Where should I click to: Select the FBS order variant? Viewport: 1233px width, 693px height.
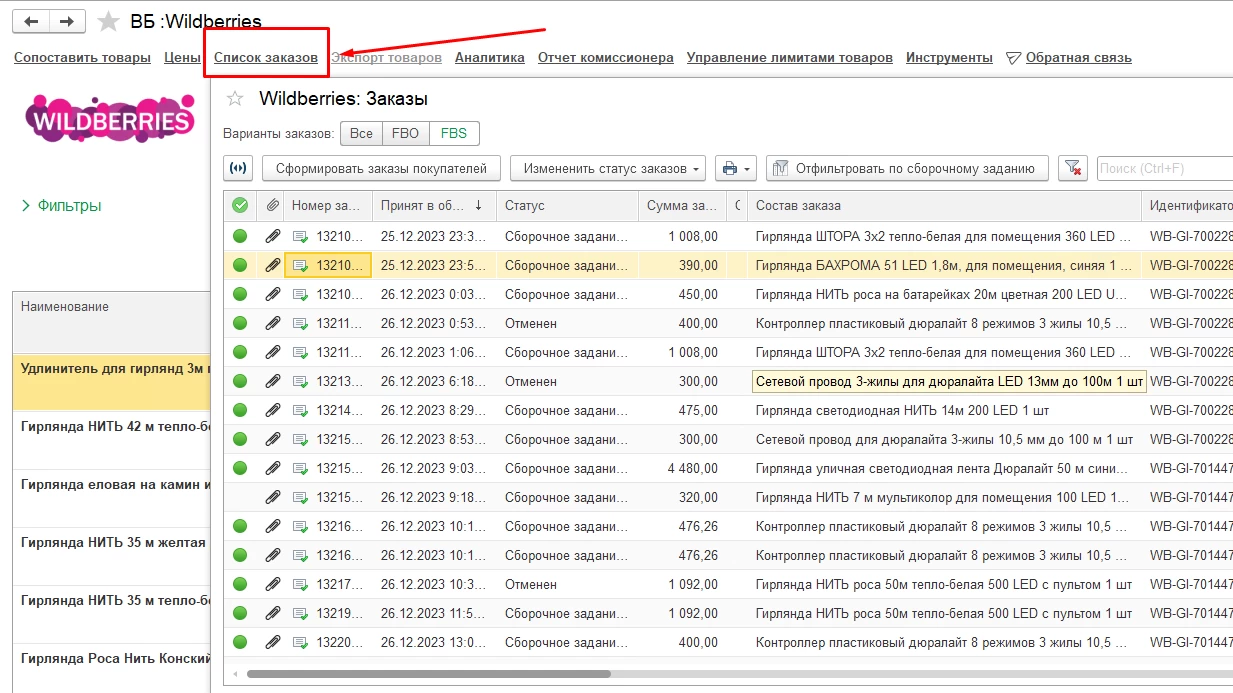point(454,133)
